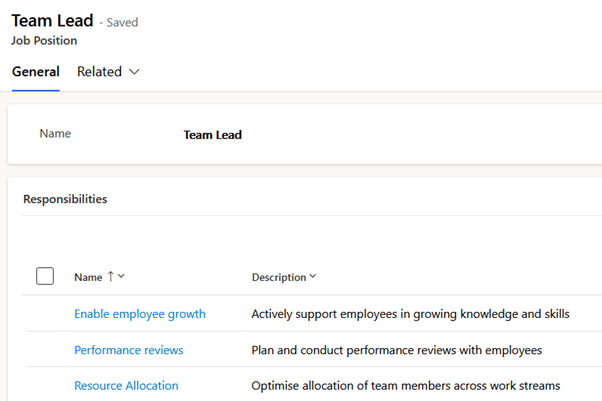
Task: Open the Resource Allocation link
Action: 126,386
